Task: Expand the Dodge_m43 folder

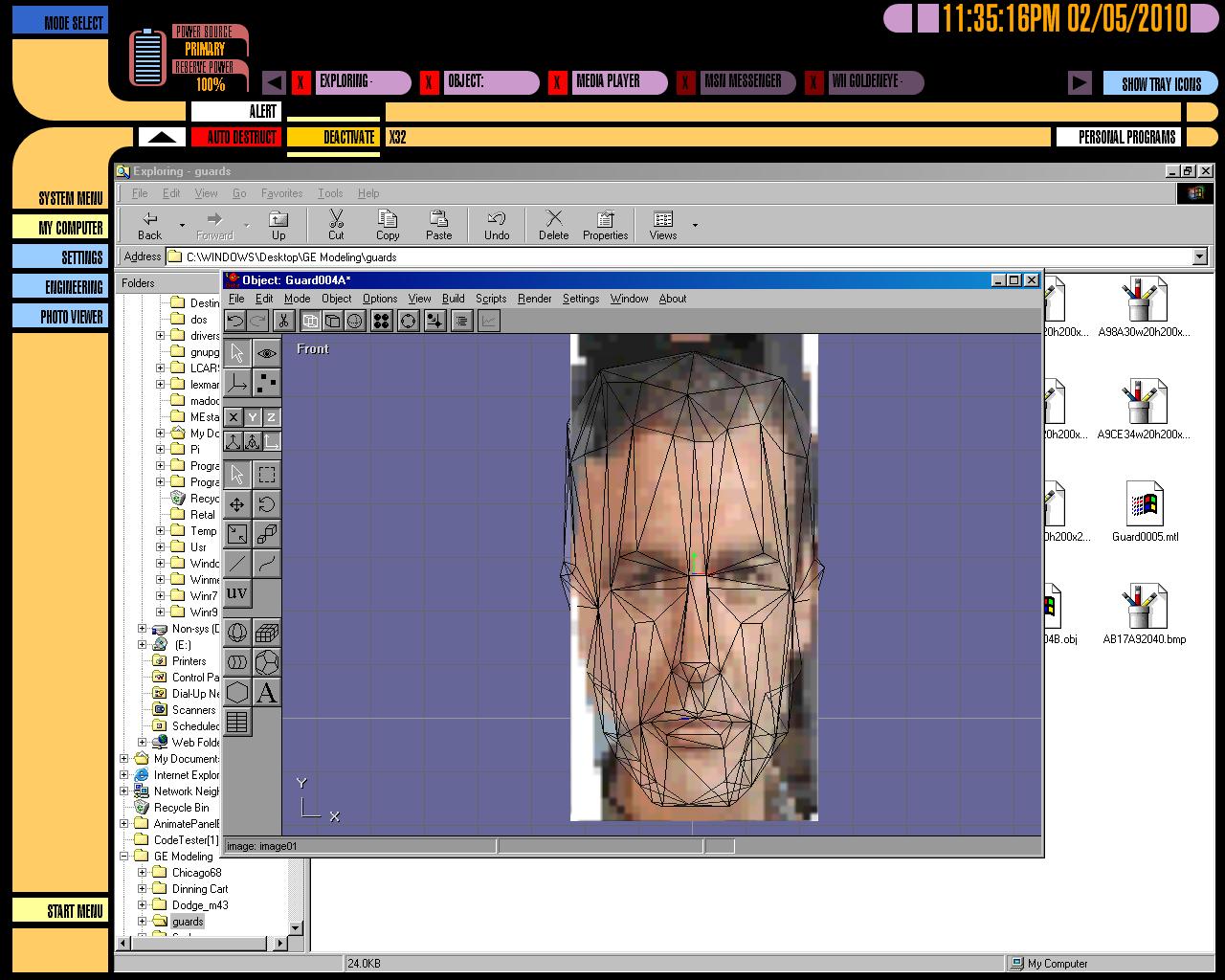Action: click(143, 905)
